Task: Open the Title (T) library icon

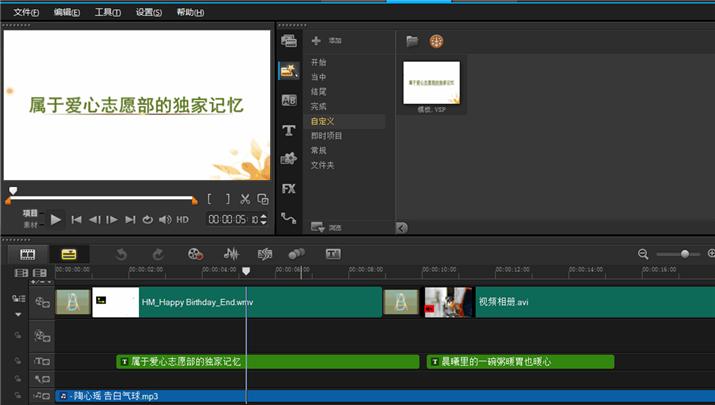Action: click(289, 130)
